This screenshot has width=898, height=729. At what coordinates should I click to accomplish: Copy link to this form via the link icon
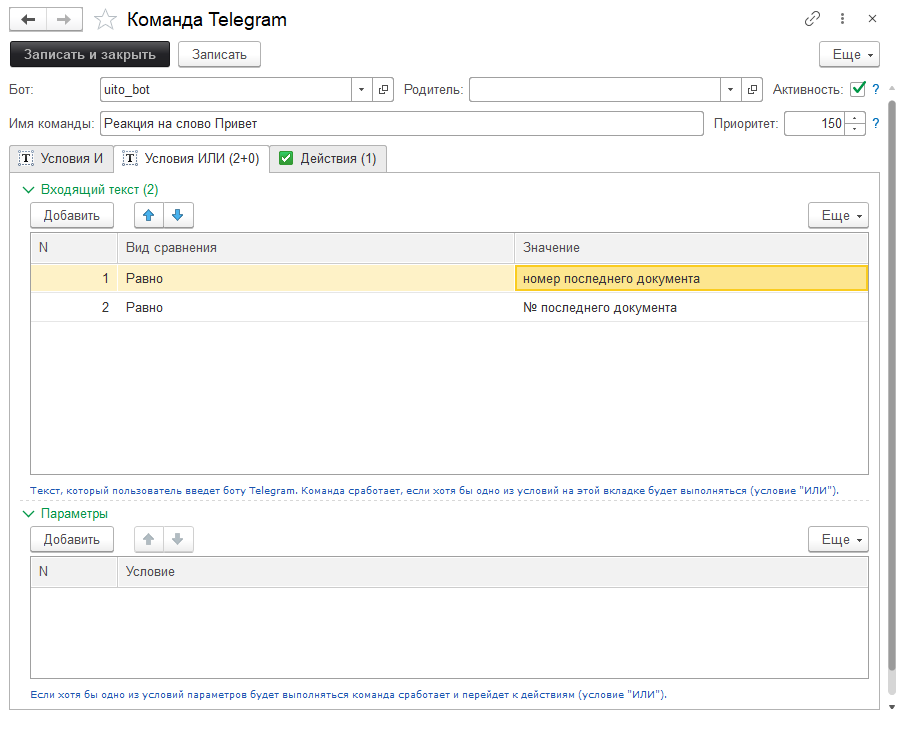[x=812, y=19]
